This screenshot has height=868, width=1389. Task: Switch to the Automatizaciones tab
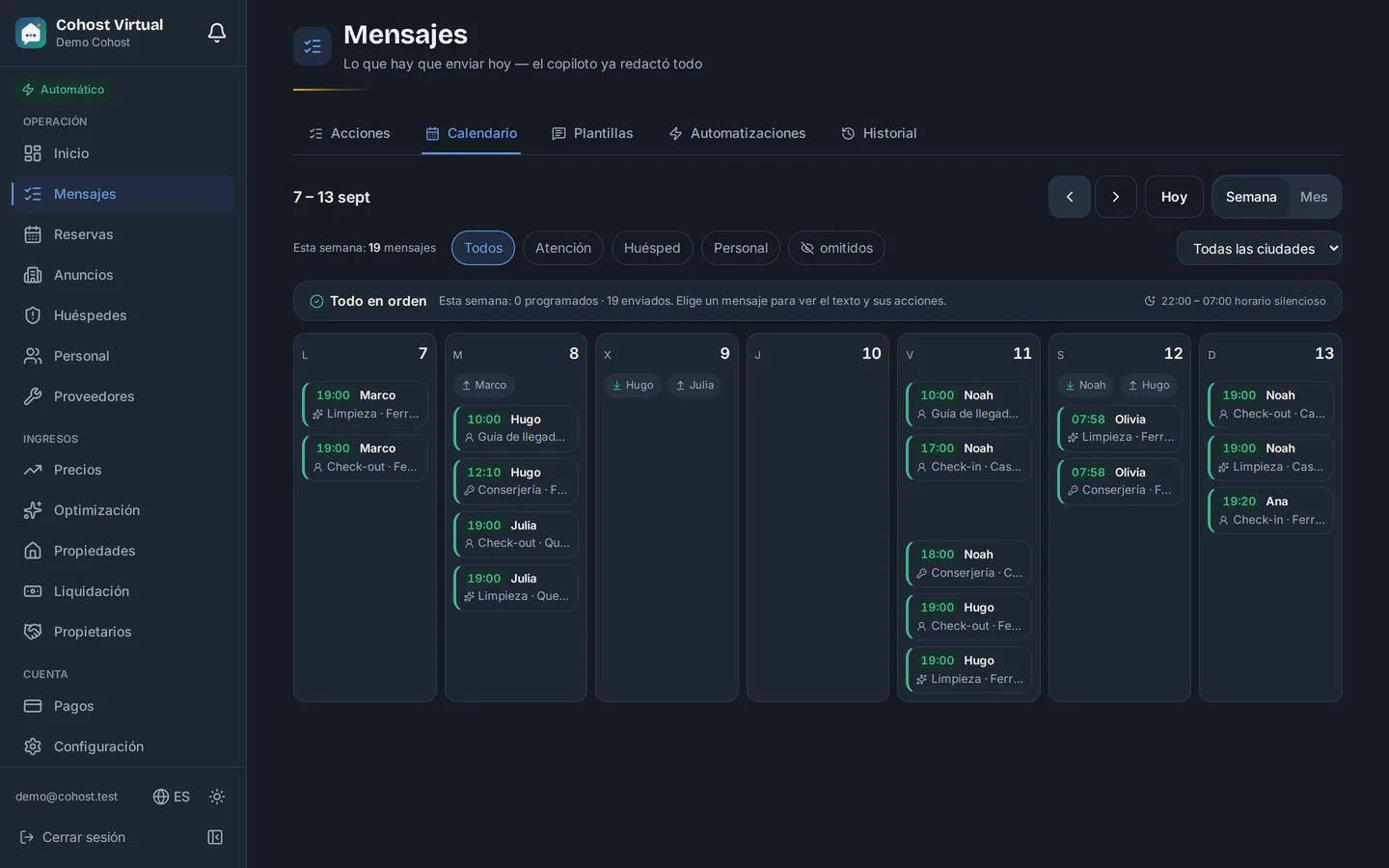(737, 133)
